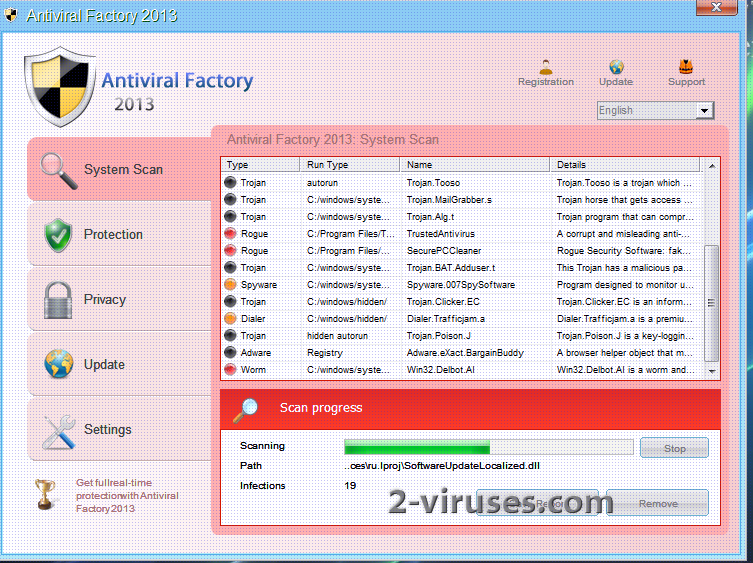Click the Scan progress magnifier icon
The image size is (753, 563).
(x=245, y=410)
